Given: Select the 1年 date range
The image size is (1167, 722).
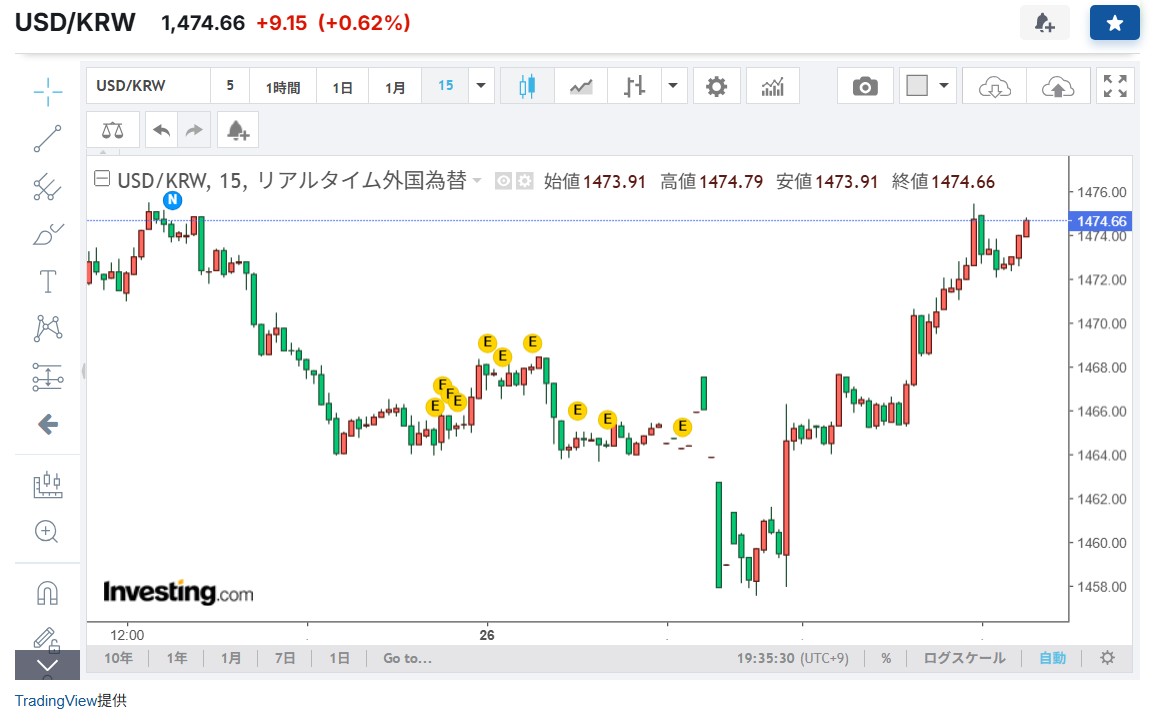Looking at the screenshot, I should (x=177, y=658).
